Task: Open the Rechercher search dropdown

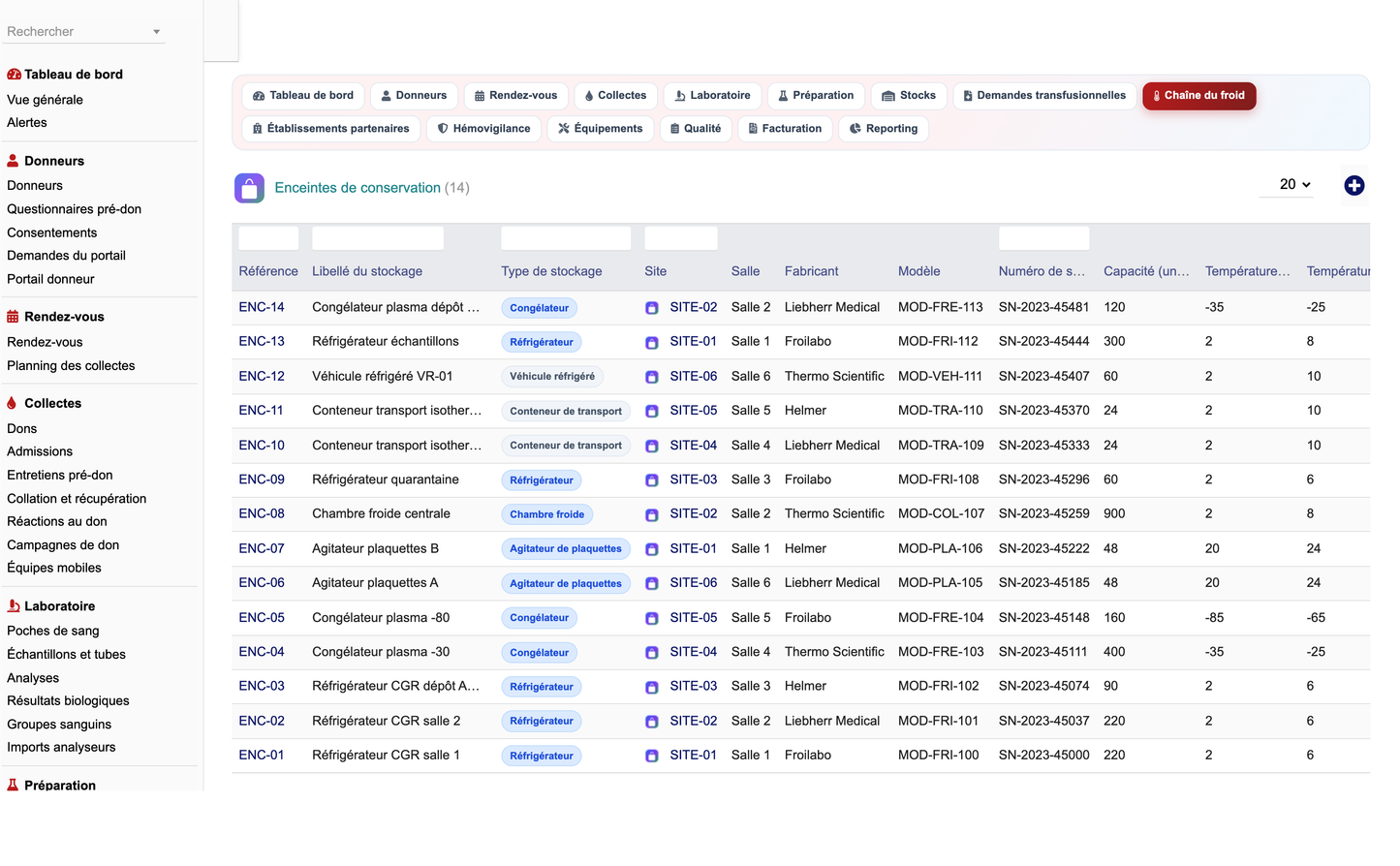Action: click(x=84, y=32)
